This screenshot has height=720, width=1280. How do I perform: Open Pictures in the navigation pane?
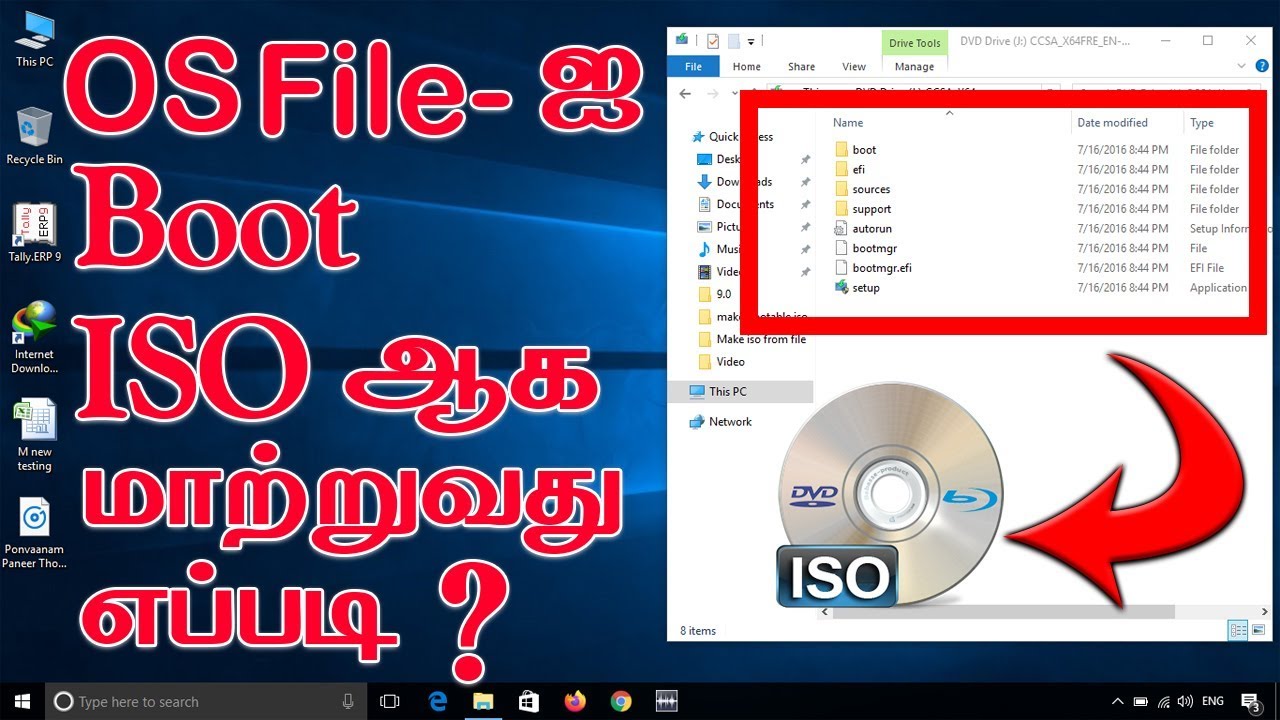point(729,227)
